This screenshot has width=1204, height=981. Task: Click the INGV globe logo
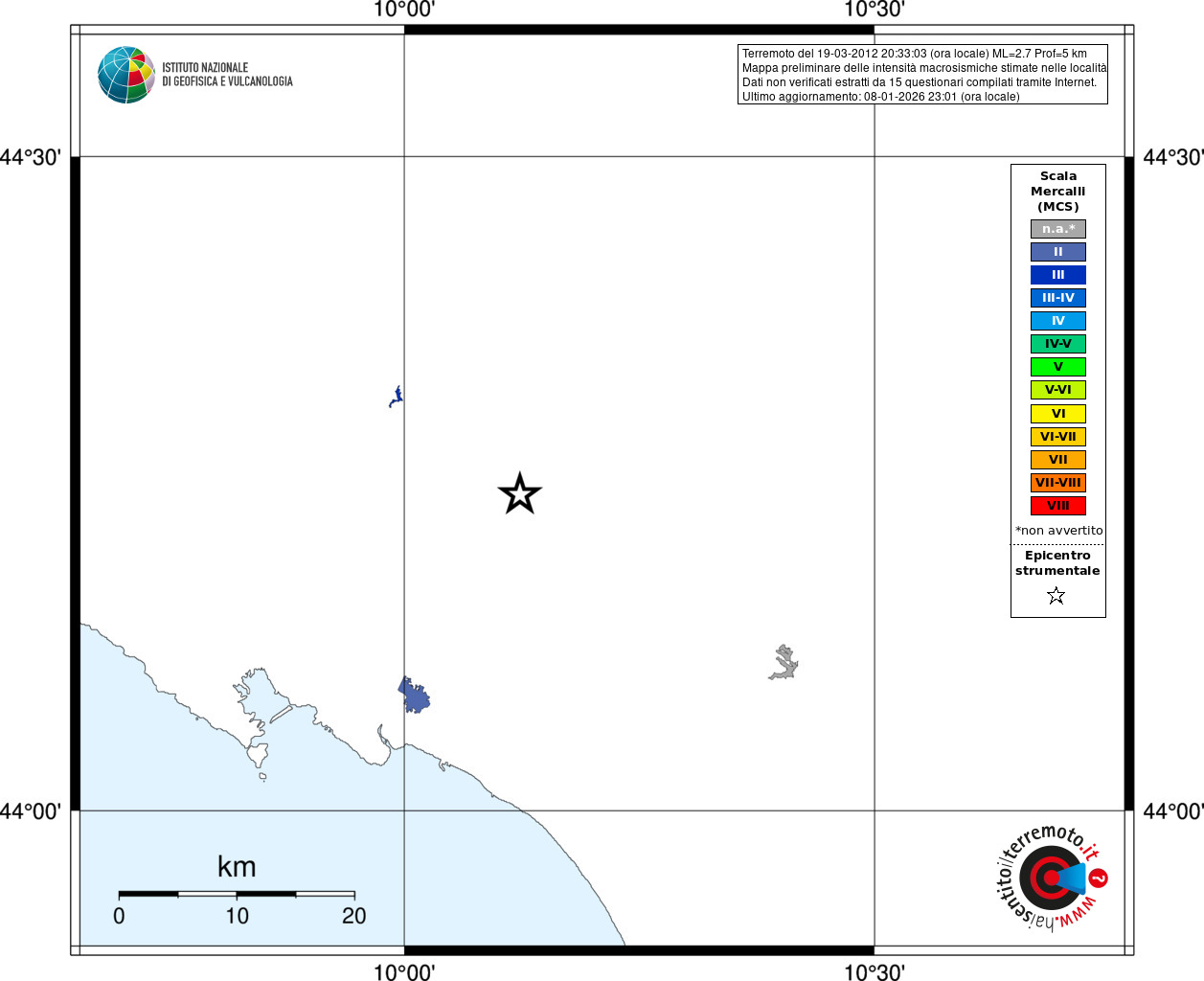point(126,75)
